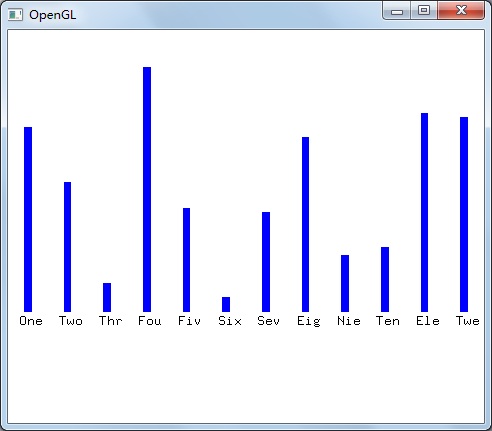This screenshot has width=492, height=431.
Task: Click the OpenGL title text
Action: [x=53, y=15]
